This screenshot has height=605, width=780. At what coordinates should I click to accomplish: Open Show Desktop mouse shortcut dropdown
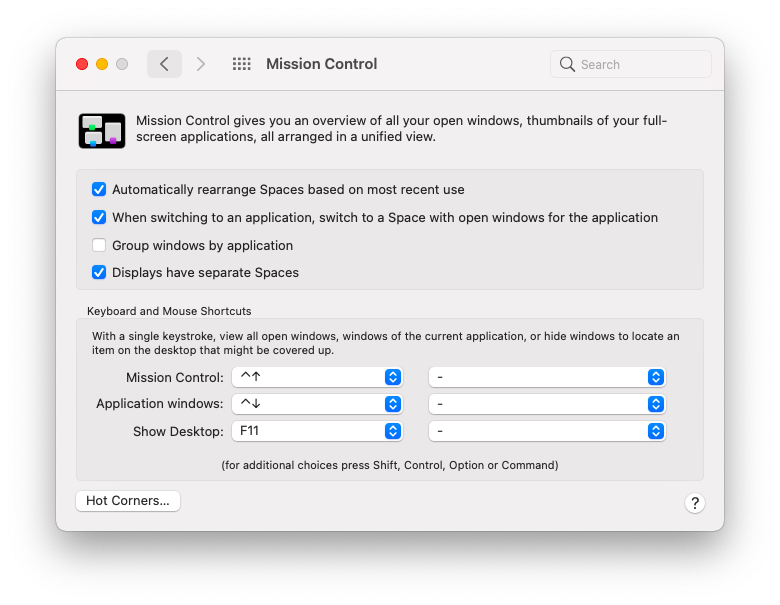coord(547,431)
